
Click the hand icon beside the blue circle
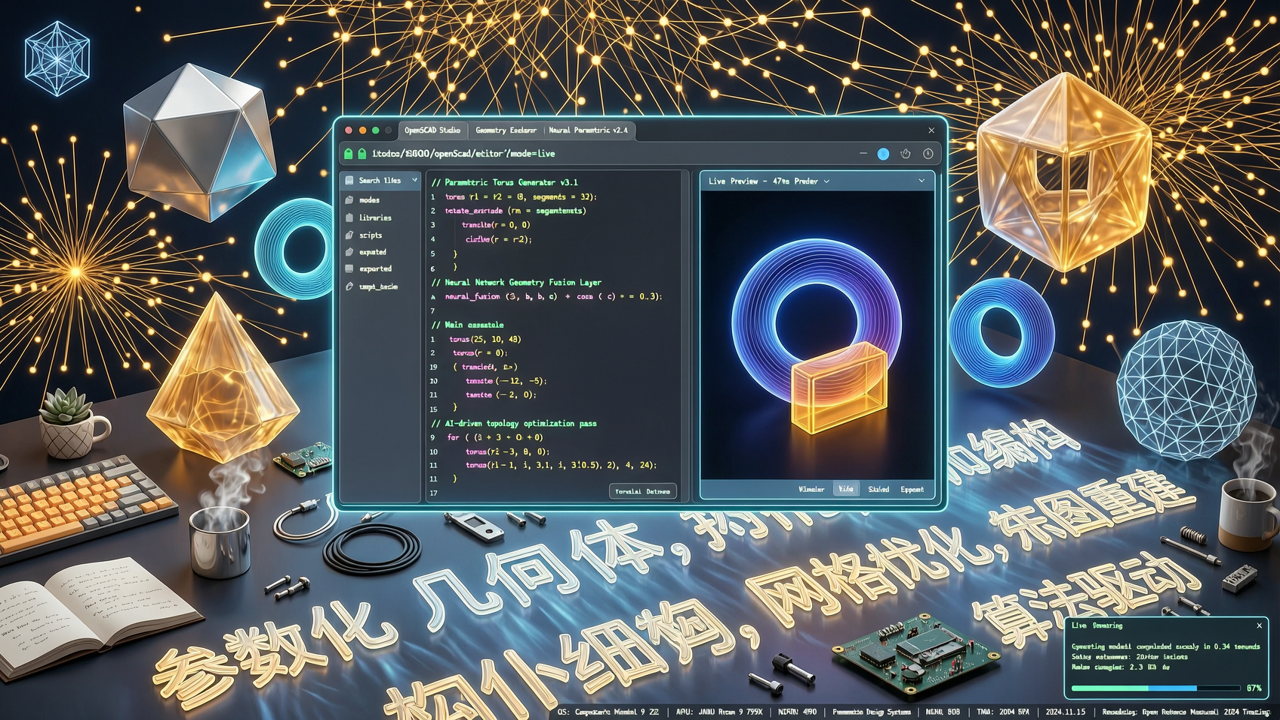(906, 154)
